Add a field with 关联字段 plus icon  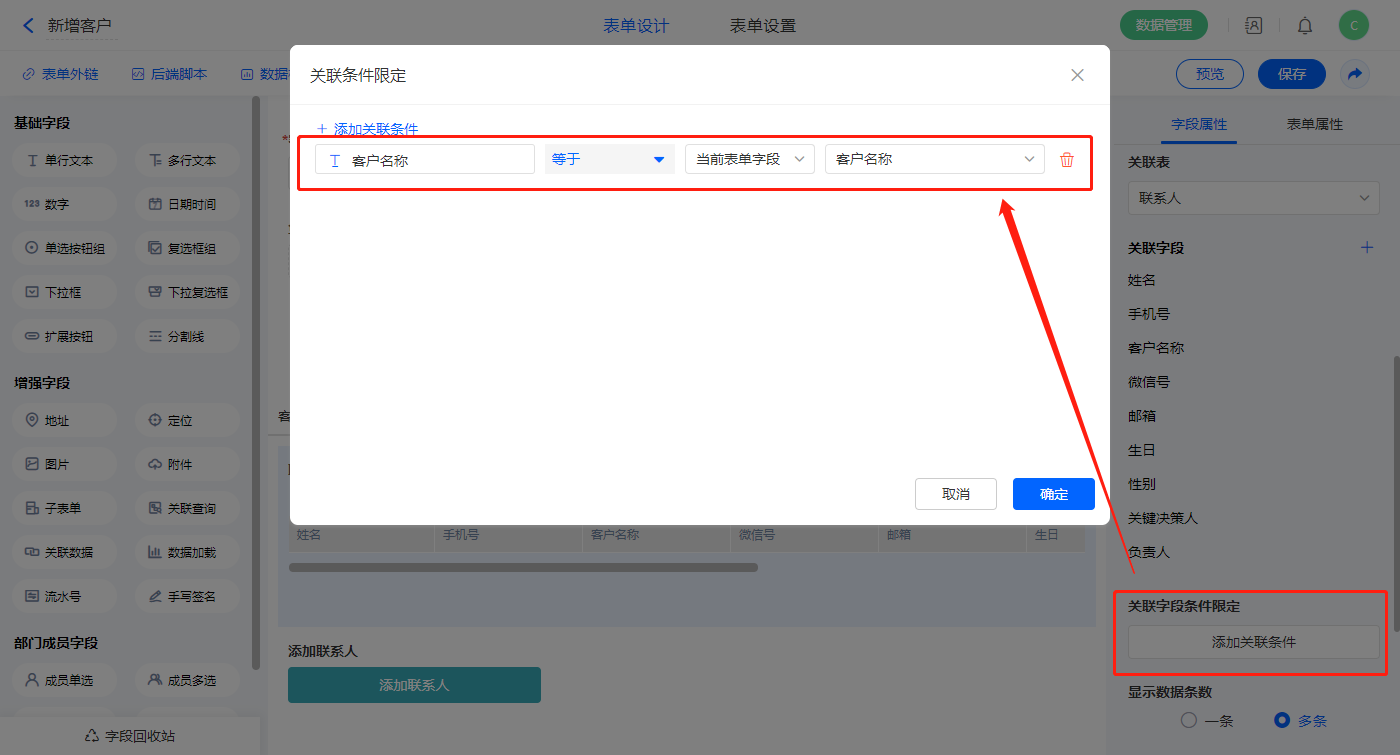point(1367,247)
